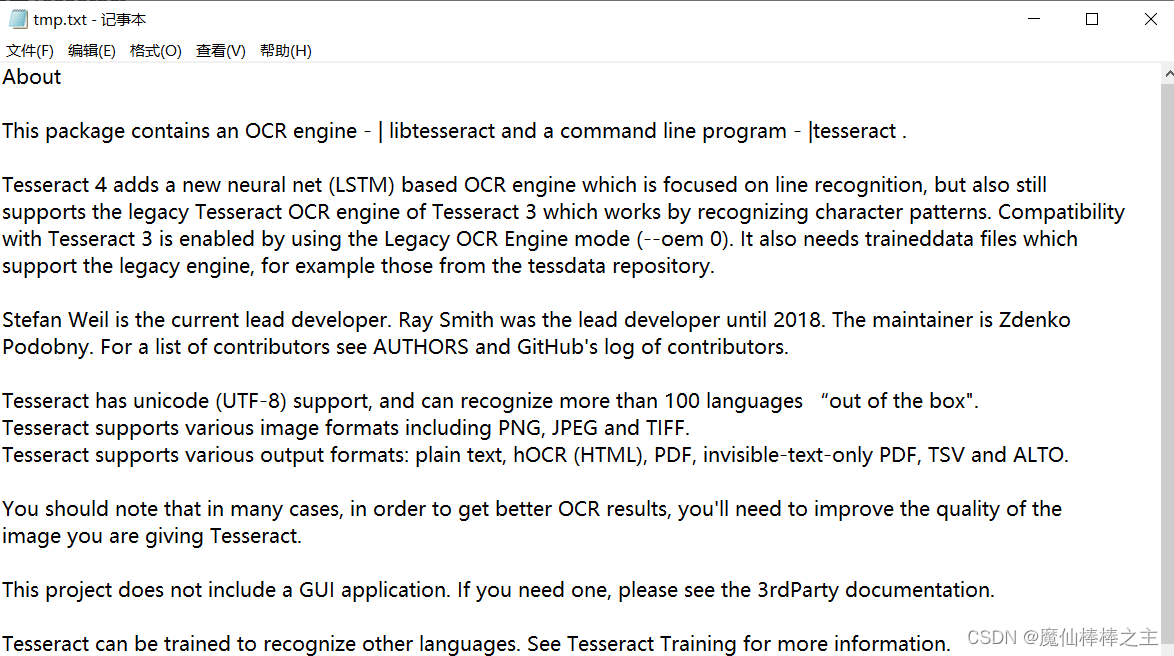1174x656 pixels.
Task: Click 'PNG, JPEG and TIFF' text
Action: click(x=591, y=428)
